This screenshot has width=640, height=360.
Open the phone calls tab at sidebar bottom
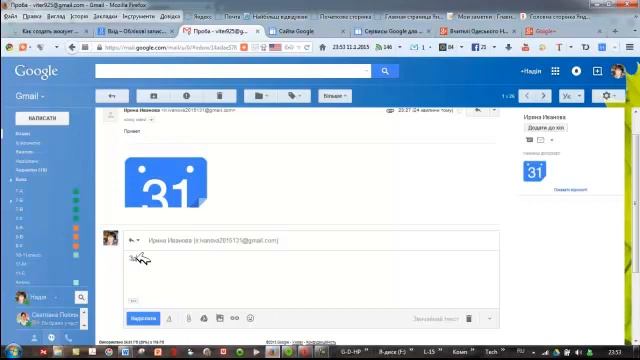click(x=69, y=338)
